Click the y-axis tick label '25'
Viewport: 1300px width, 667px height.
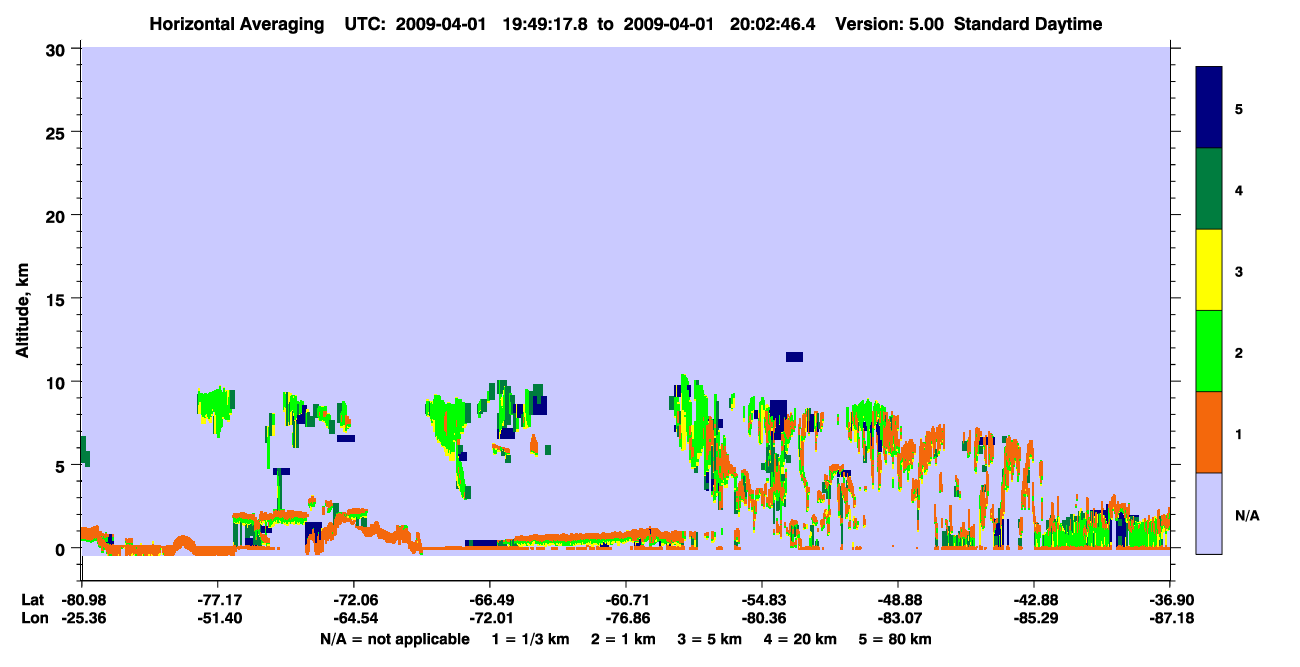coord(58,132)
